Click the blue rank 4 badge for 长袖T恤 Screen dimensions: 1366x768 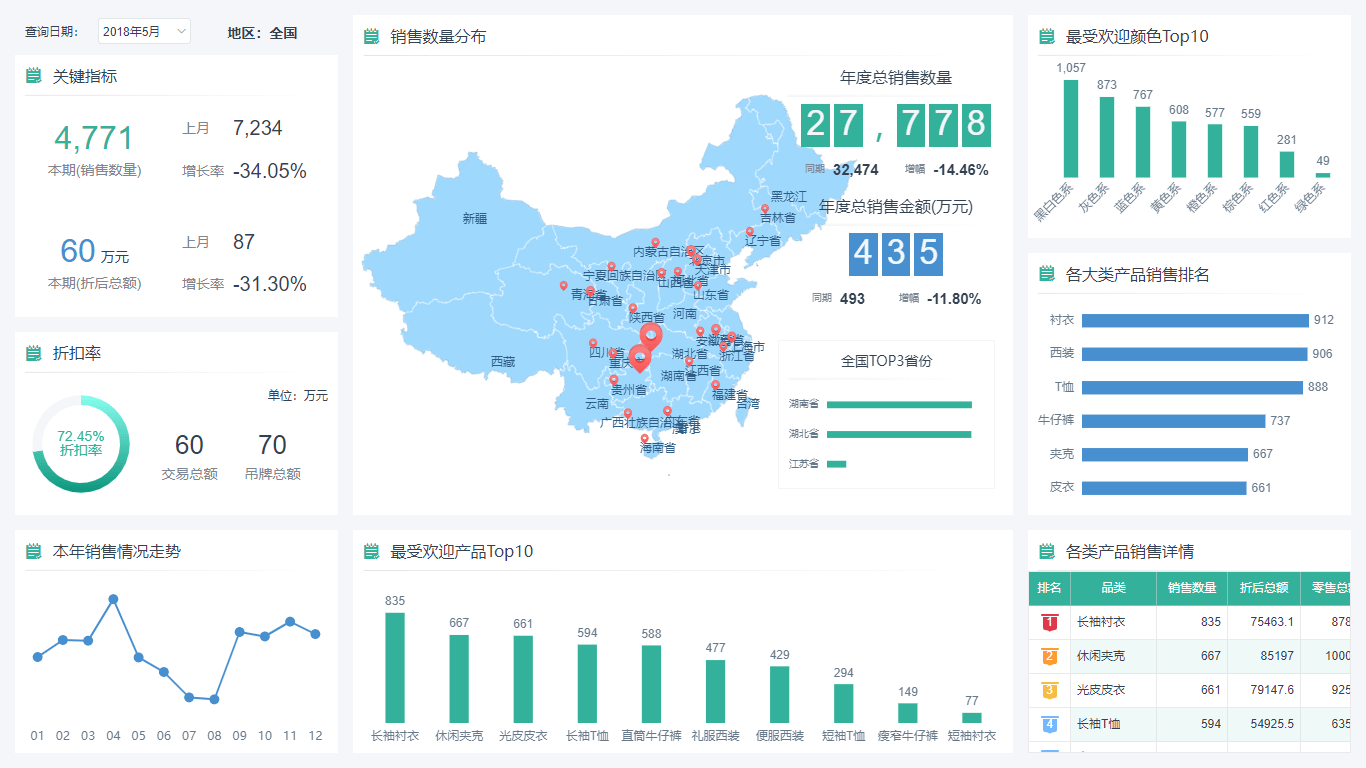1049,724
